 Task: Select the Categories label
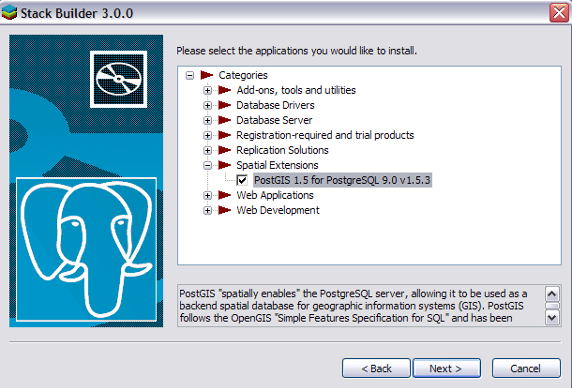coord(243,75)
